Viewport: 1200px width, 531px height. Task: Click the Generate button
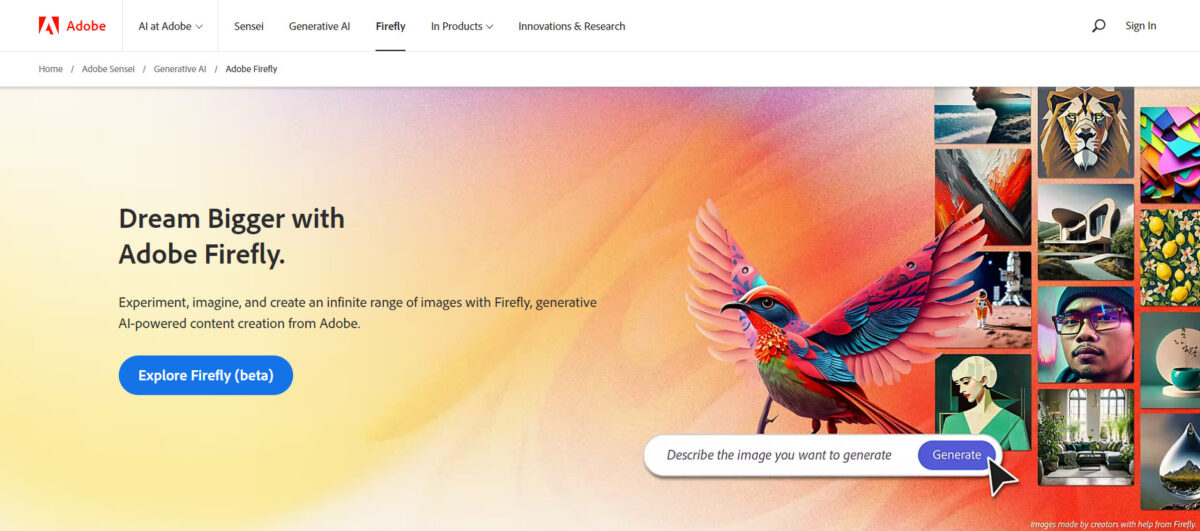[957, 455]
